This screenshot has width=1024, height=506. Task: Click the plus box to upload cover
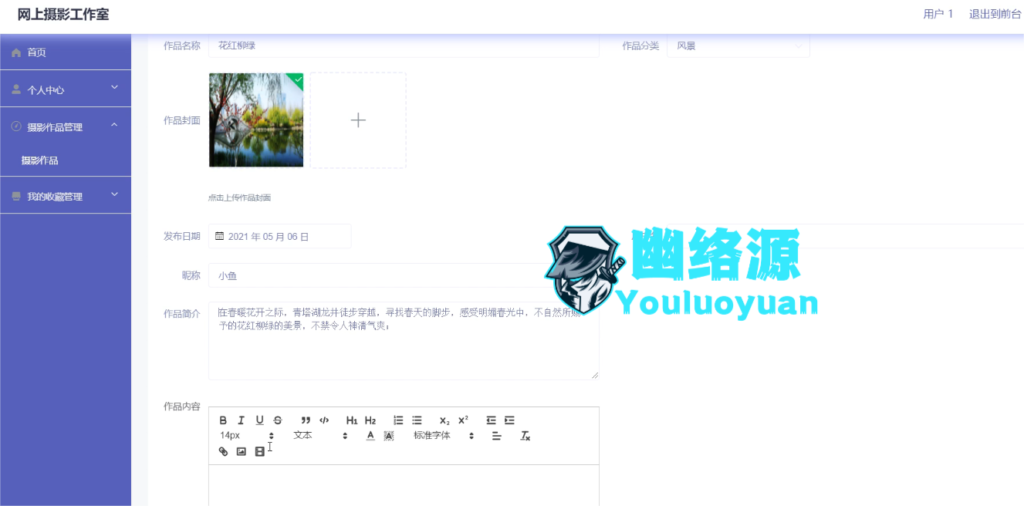pos(358,120)
